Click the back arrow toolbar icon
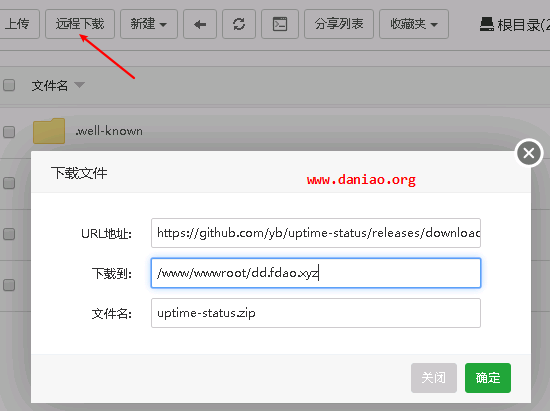Screen dimensions: 550x411 coord(200,24)
